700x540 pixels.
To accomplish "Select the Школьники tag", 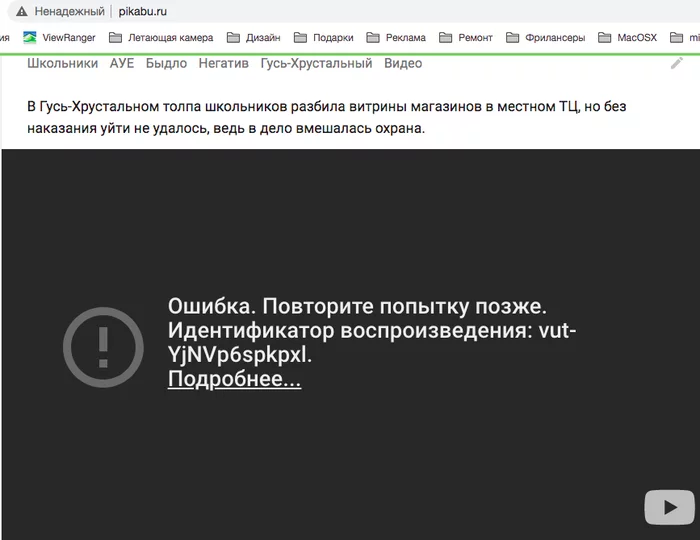I will click(x=62, y=63).
